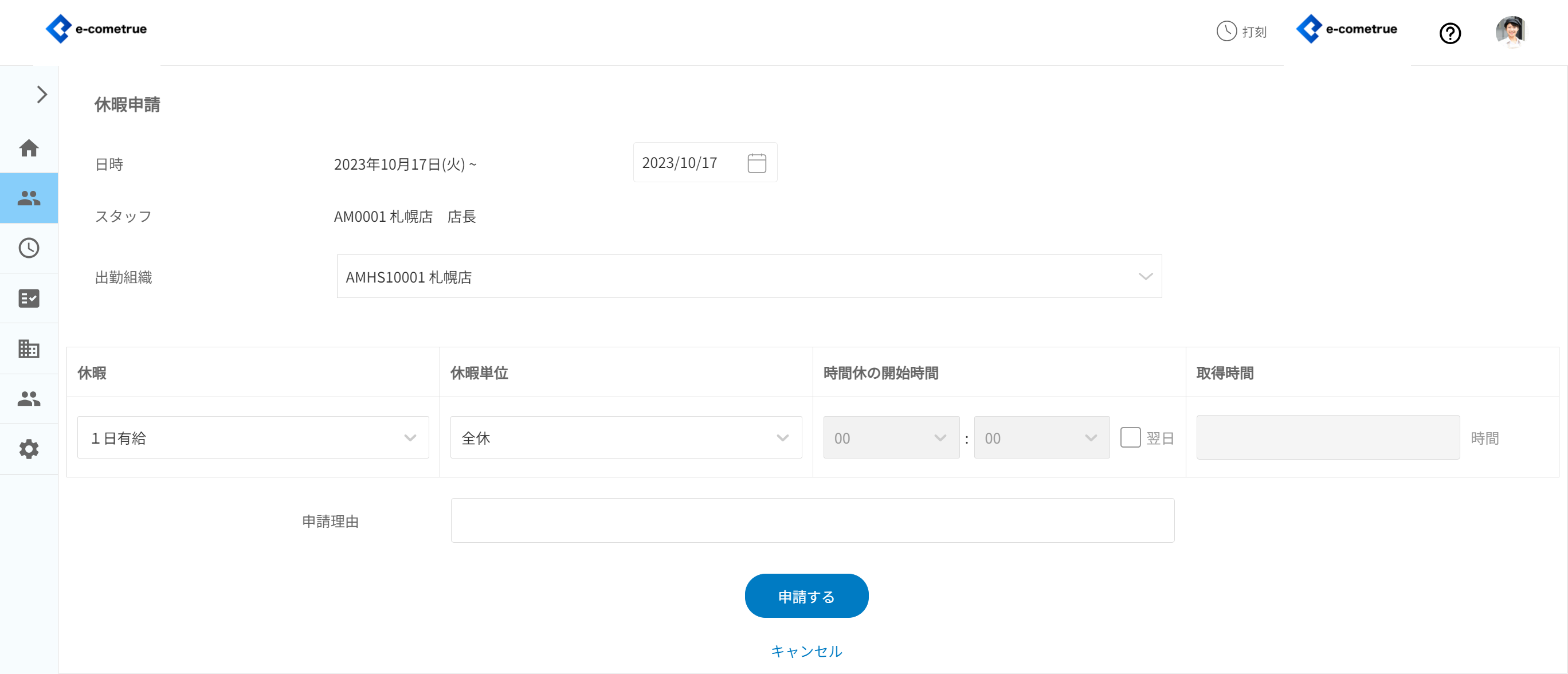The width and height of the screenshot is (1568, 674).
Task: Expand the sidebar with the arrow chevron
Action: [41, 95]
